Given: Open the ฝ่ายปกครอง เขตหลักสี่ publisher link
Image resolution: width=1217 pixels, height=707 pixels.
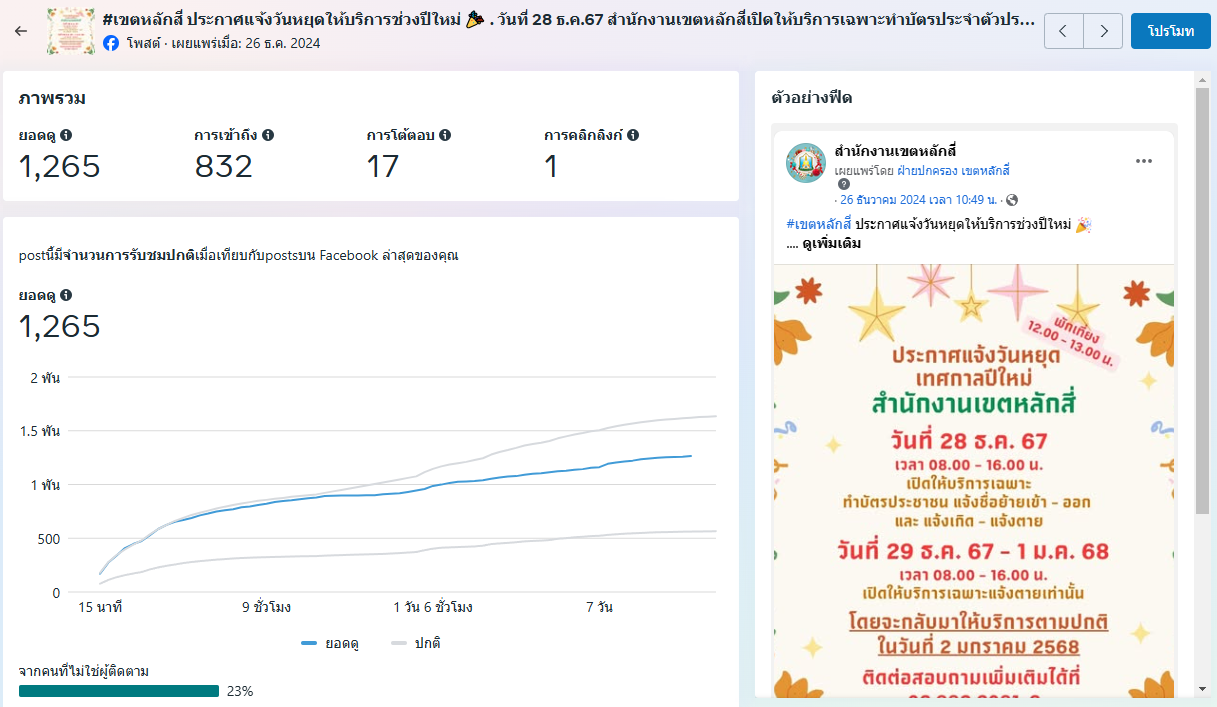Looking at the screenshot, I should click(953, 171).
